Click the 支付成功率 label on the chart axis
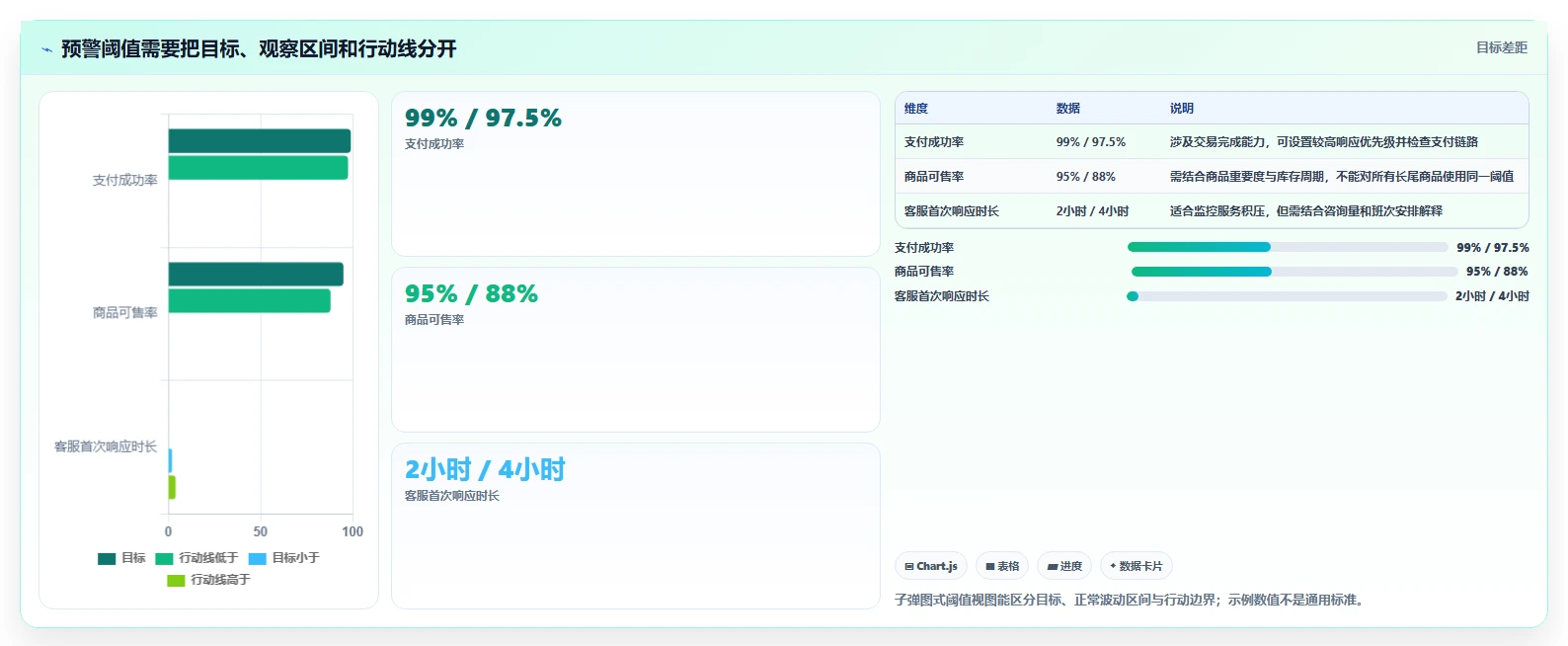Image resolution: width=1568 pixels, height=646 pixels. tap(125, 181)
